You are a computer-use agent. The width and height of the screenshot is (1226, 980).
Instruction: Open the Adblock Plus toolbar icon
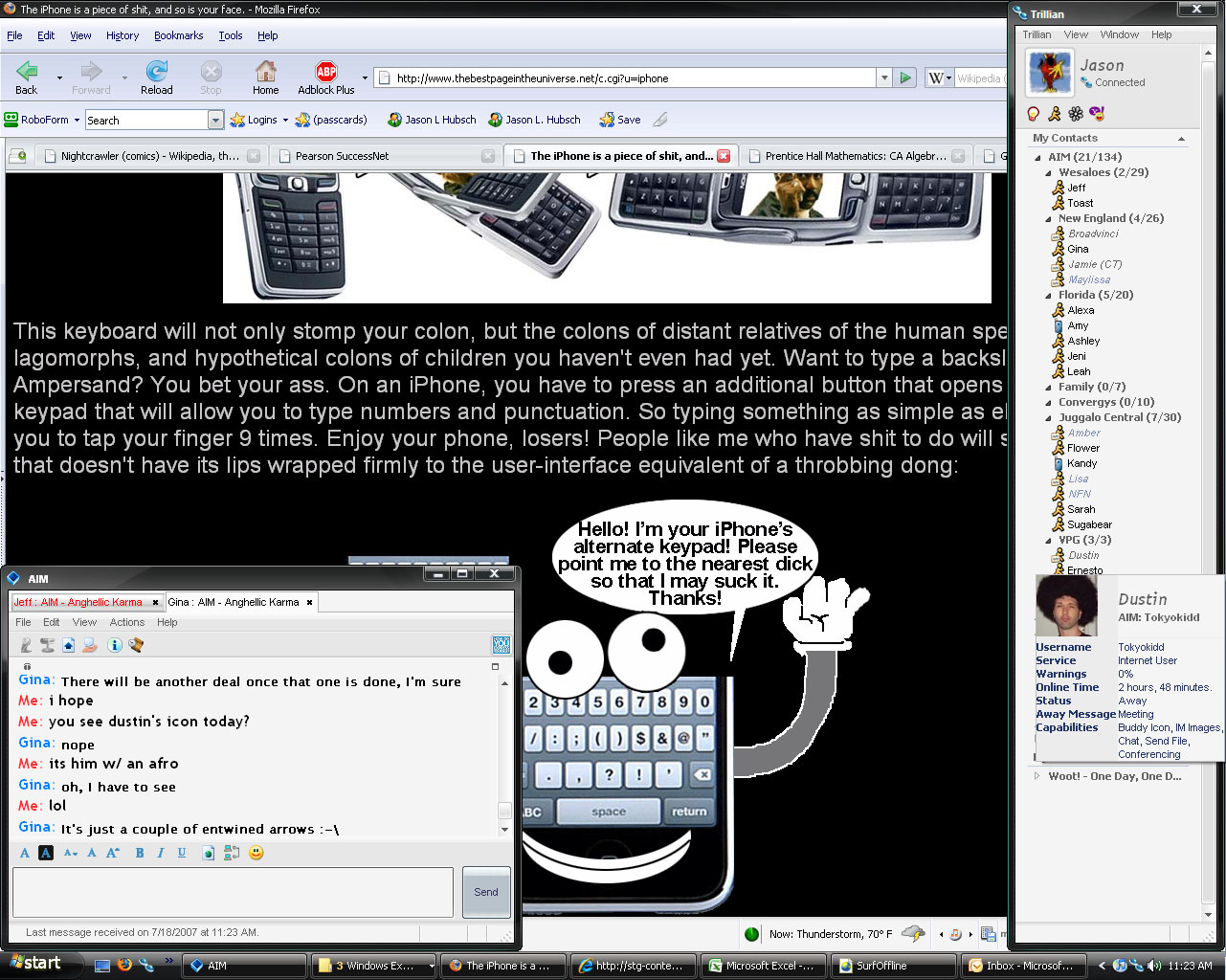click(325, 77)
